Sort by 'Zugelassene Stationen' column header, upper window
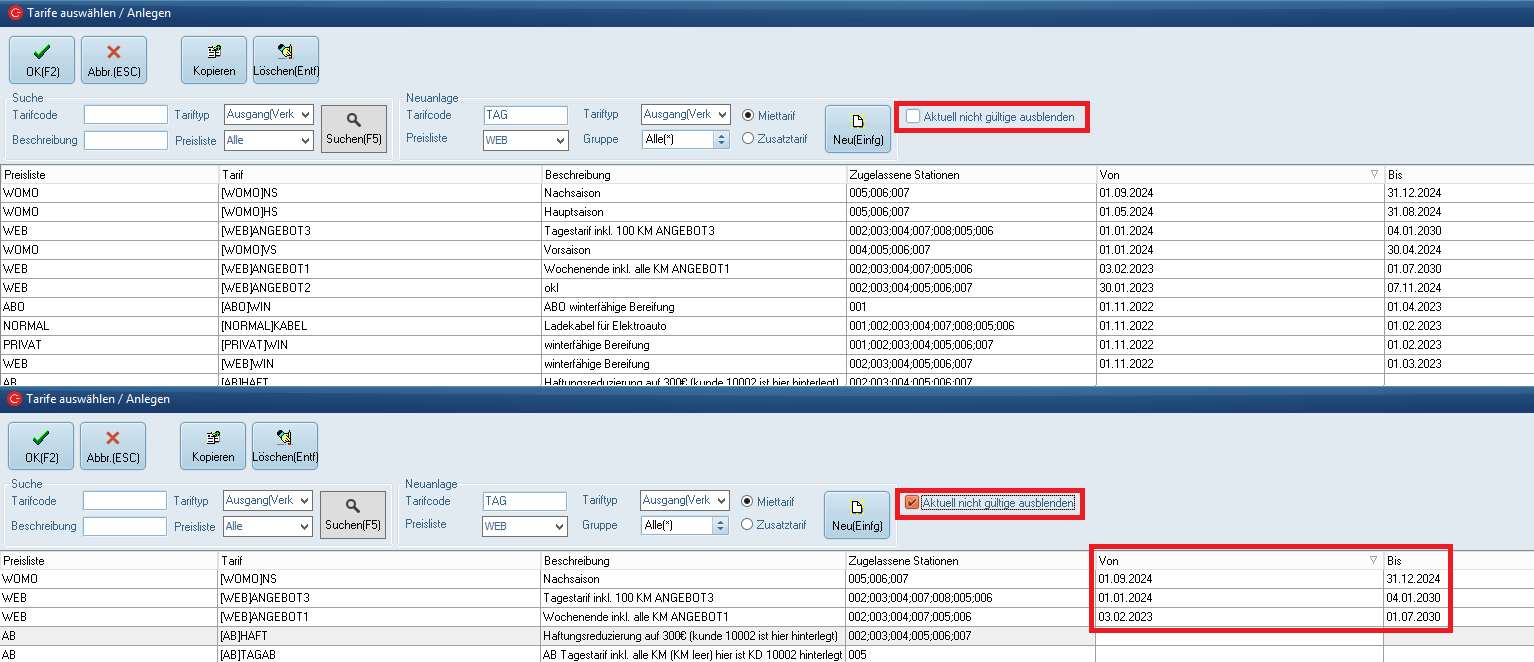 click(970, 175)
